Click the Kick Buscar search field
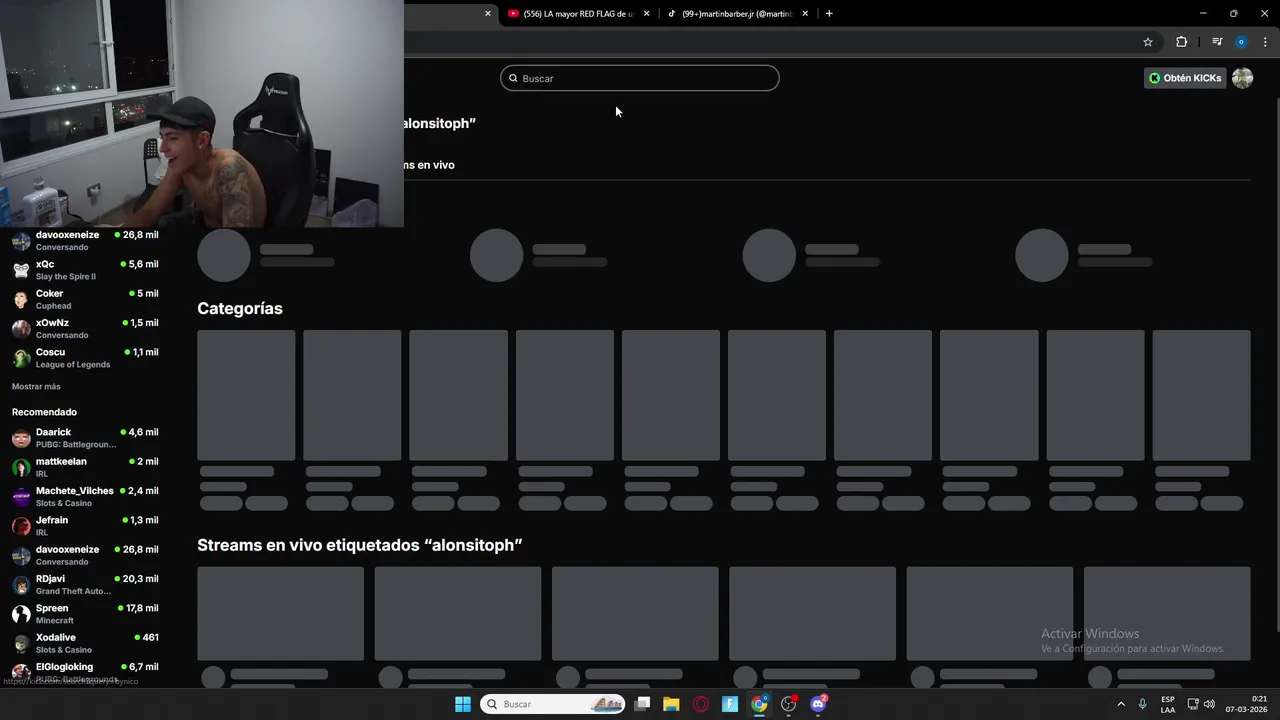Viewport: 1280px width, 720px height. [640, 78]
